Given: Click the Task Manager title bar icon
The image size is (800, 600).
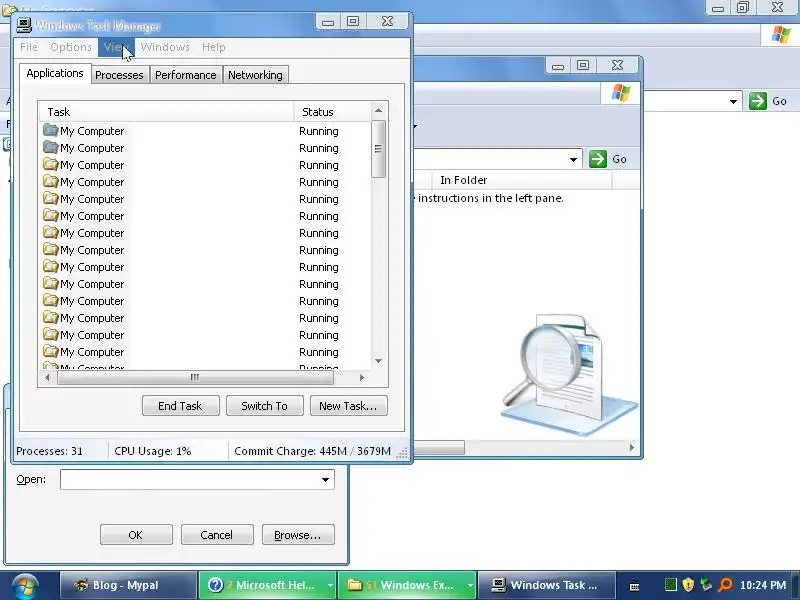Looking at the screenshot, I should (x=23, y=24).
